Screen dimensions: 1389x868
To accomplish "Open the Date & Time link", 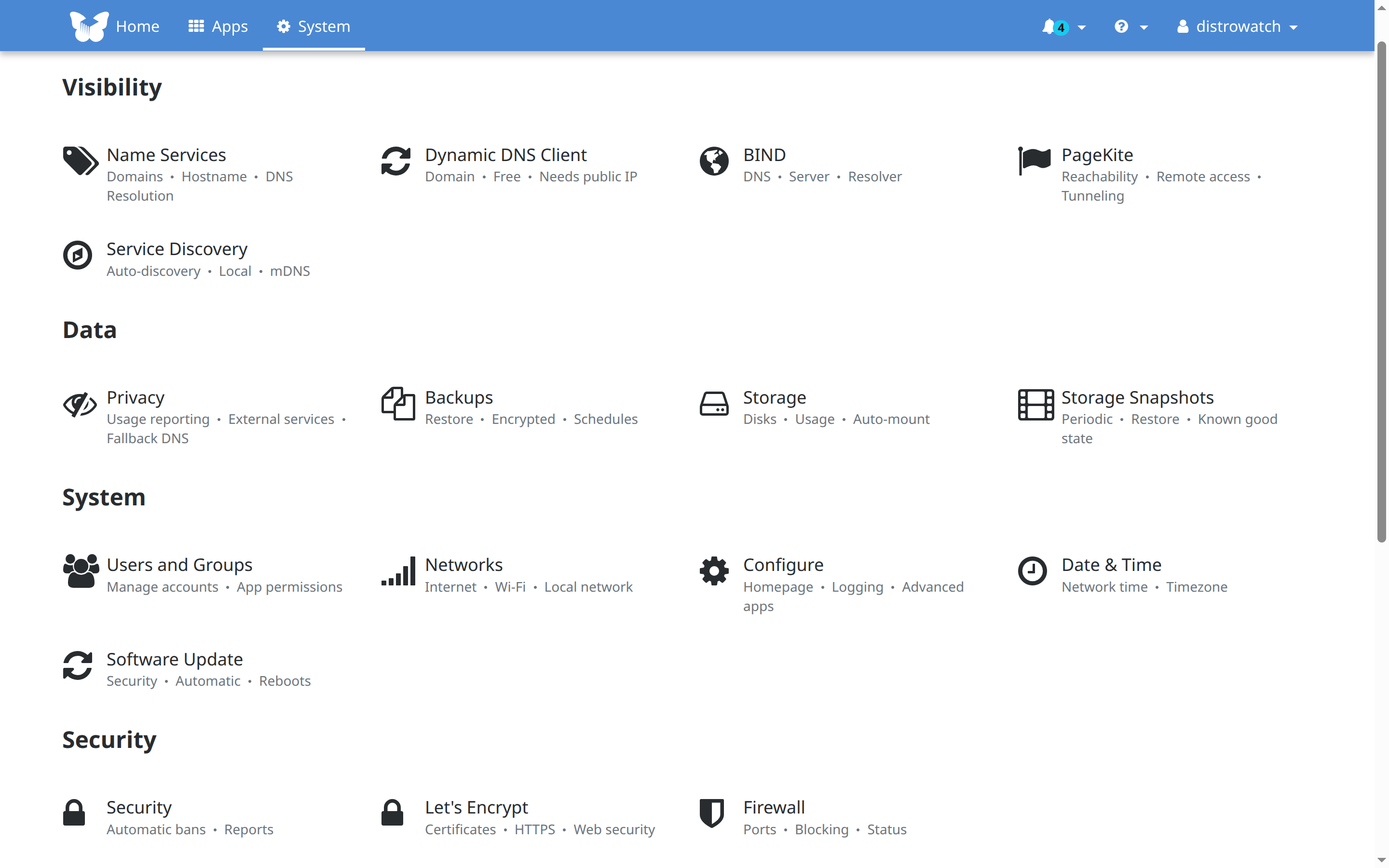I will point(1111,565).
